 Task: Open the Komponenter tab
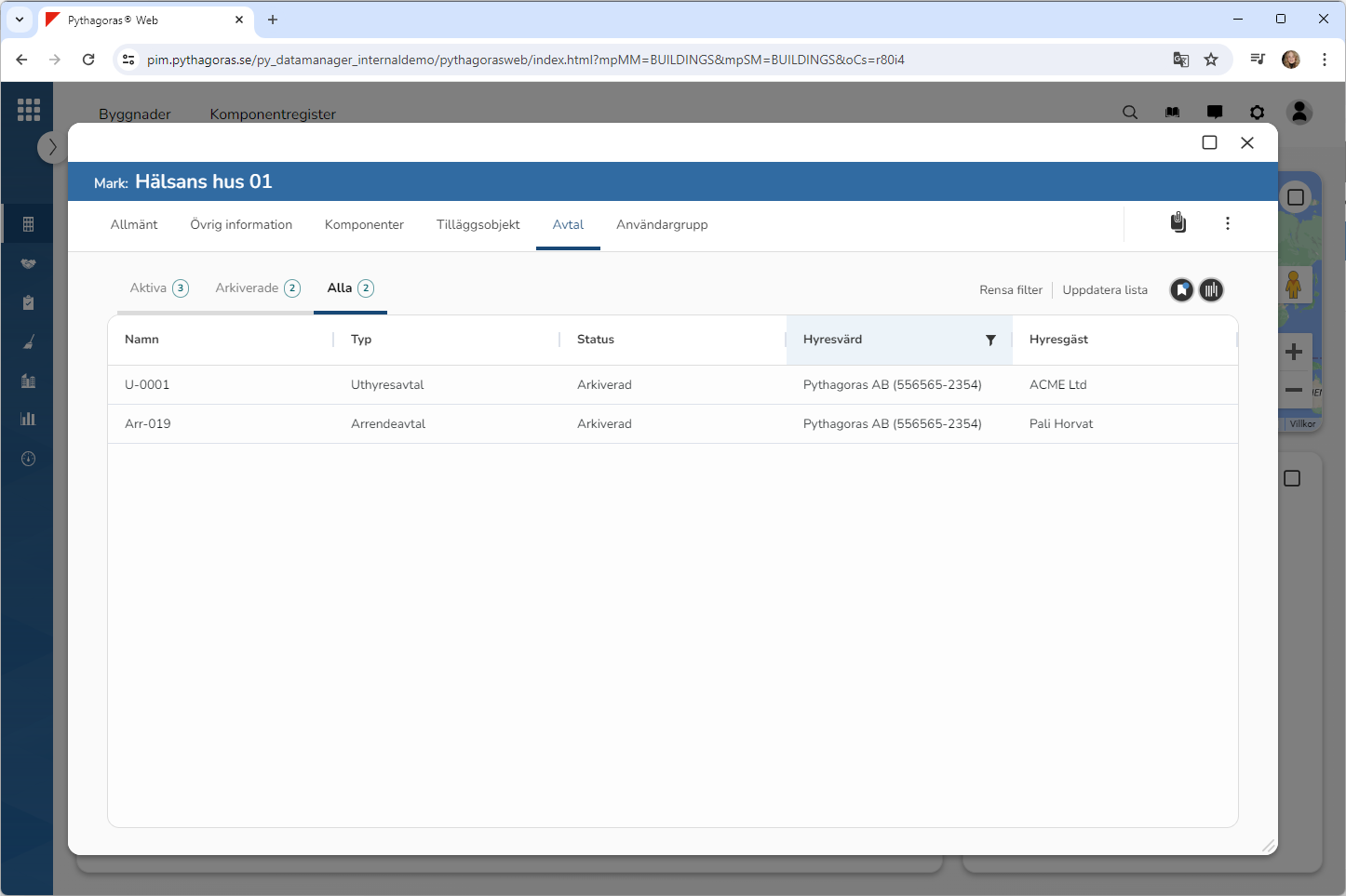364,225
